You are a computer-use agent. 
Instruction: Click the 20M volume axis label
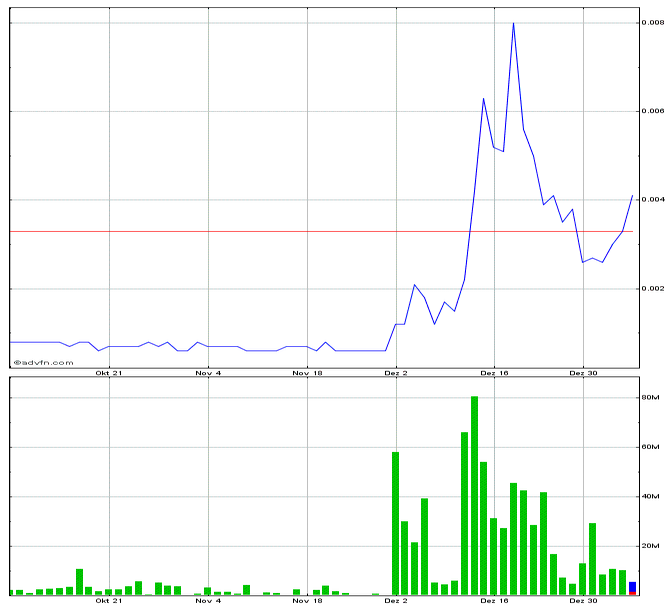point(651,546)
